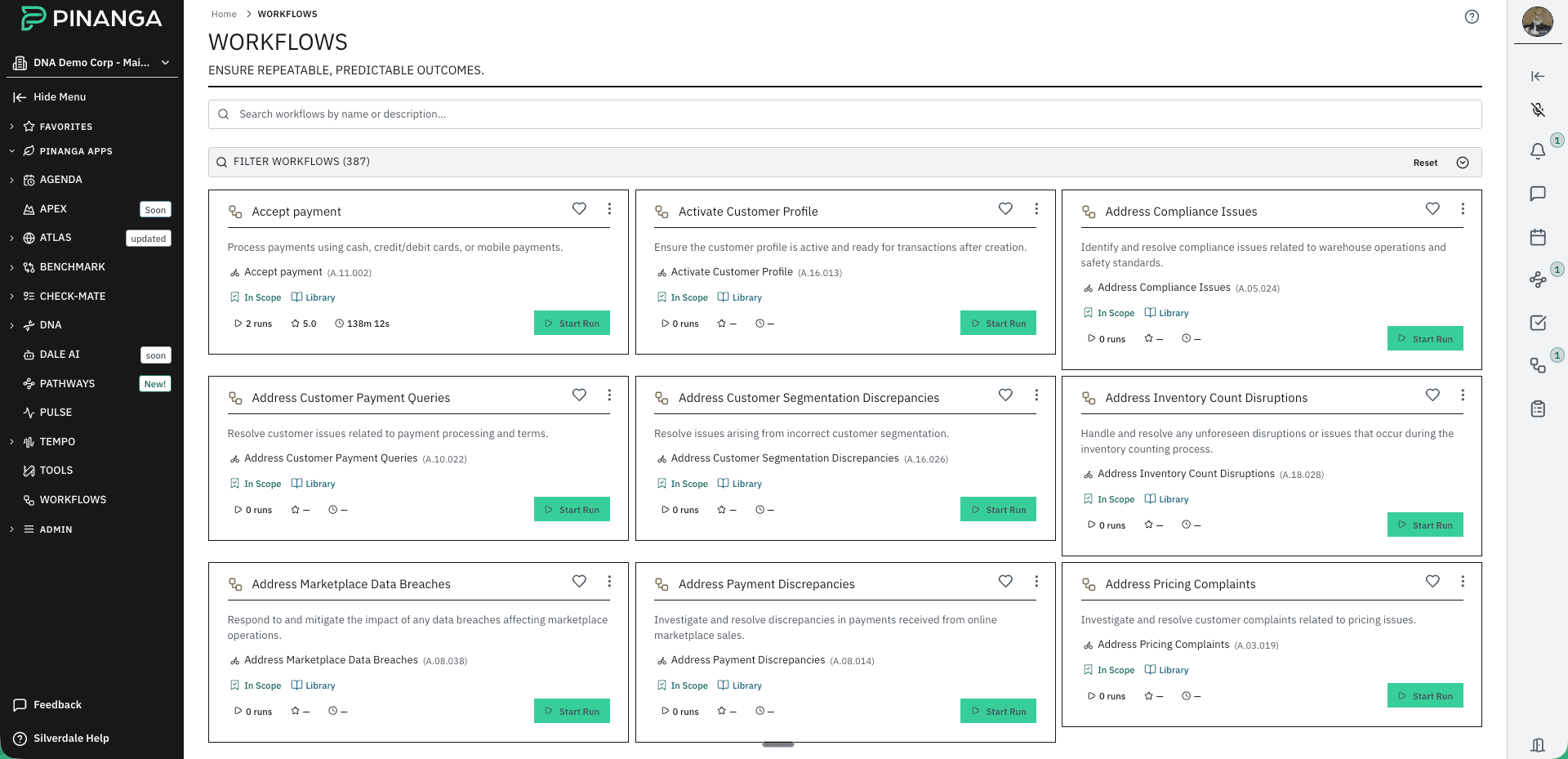Viewport: 1568px width, 759px height.
Task: Select the PULSE app in the sidebar
Action: tap(56, 412)
